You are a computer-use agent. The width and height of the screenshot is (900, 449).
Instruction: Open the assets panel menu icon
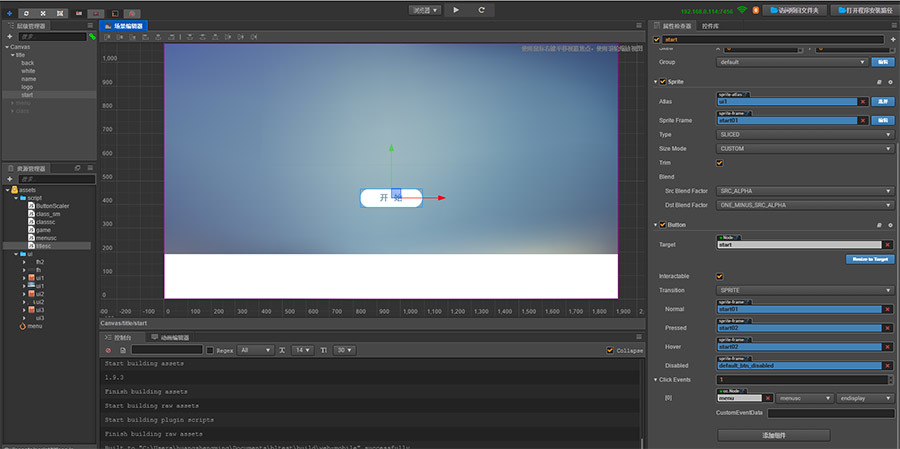click(90, 168)
